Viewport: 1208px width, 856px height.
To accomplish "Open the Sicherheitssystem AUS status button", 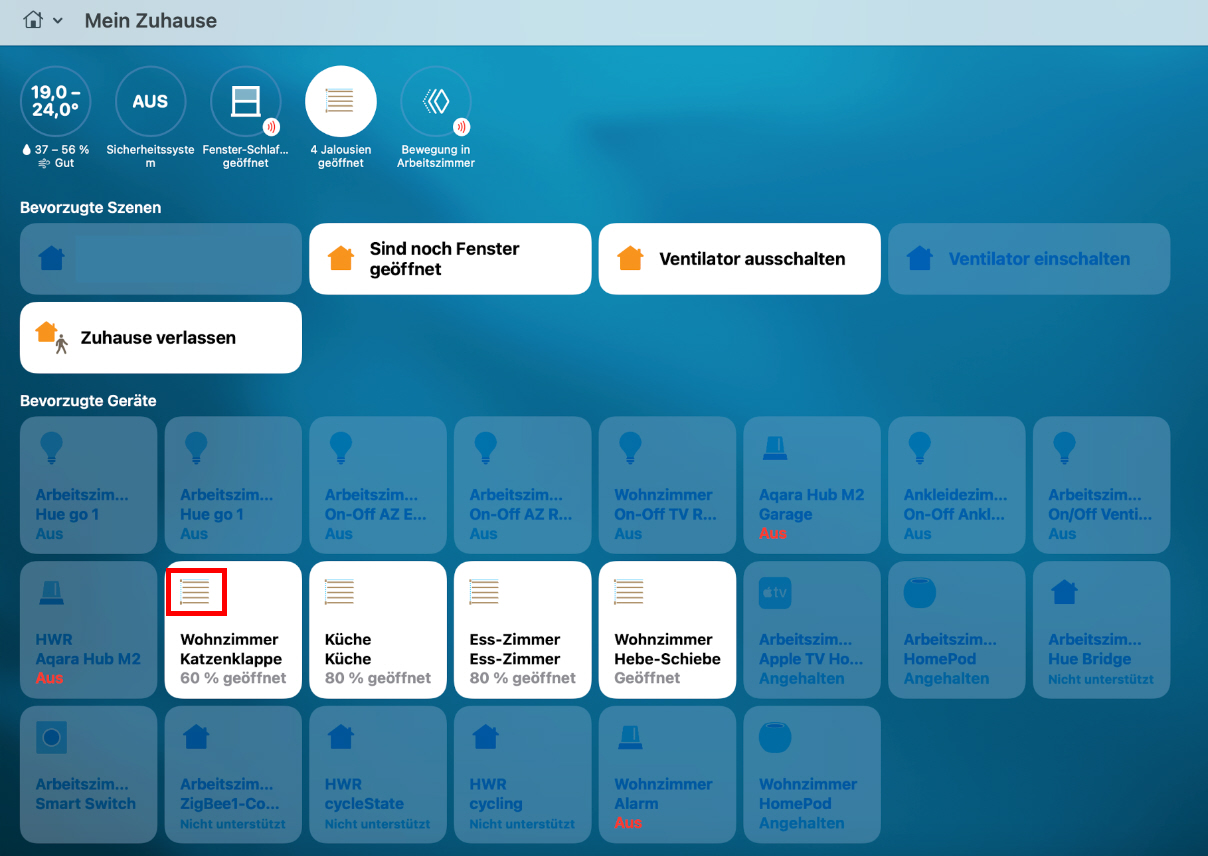I will point(150,101).
